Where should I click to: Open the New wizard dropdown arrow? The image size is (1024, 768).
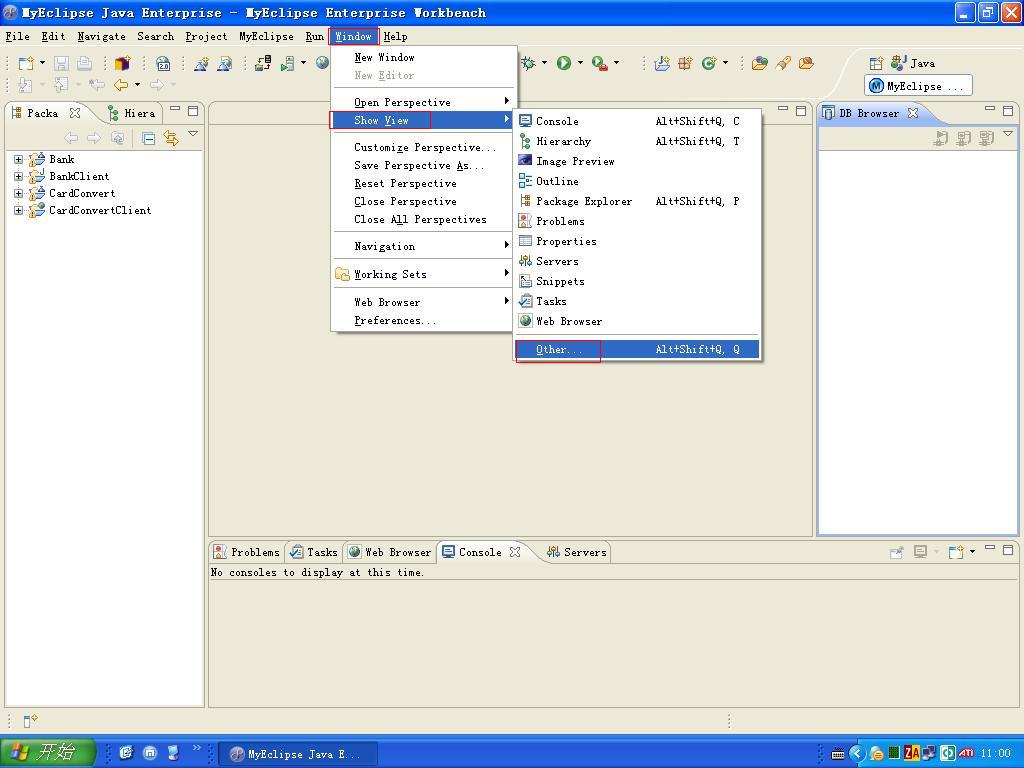tap(42, 63)
